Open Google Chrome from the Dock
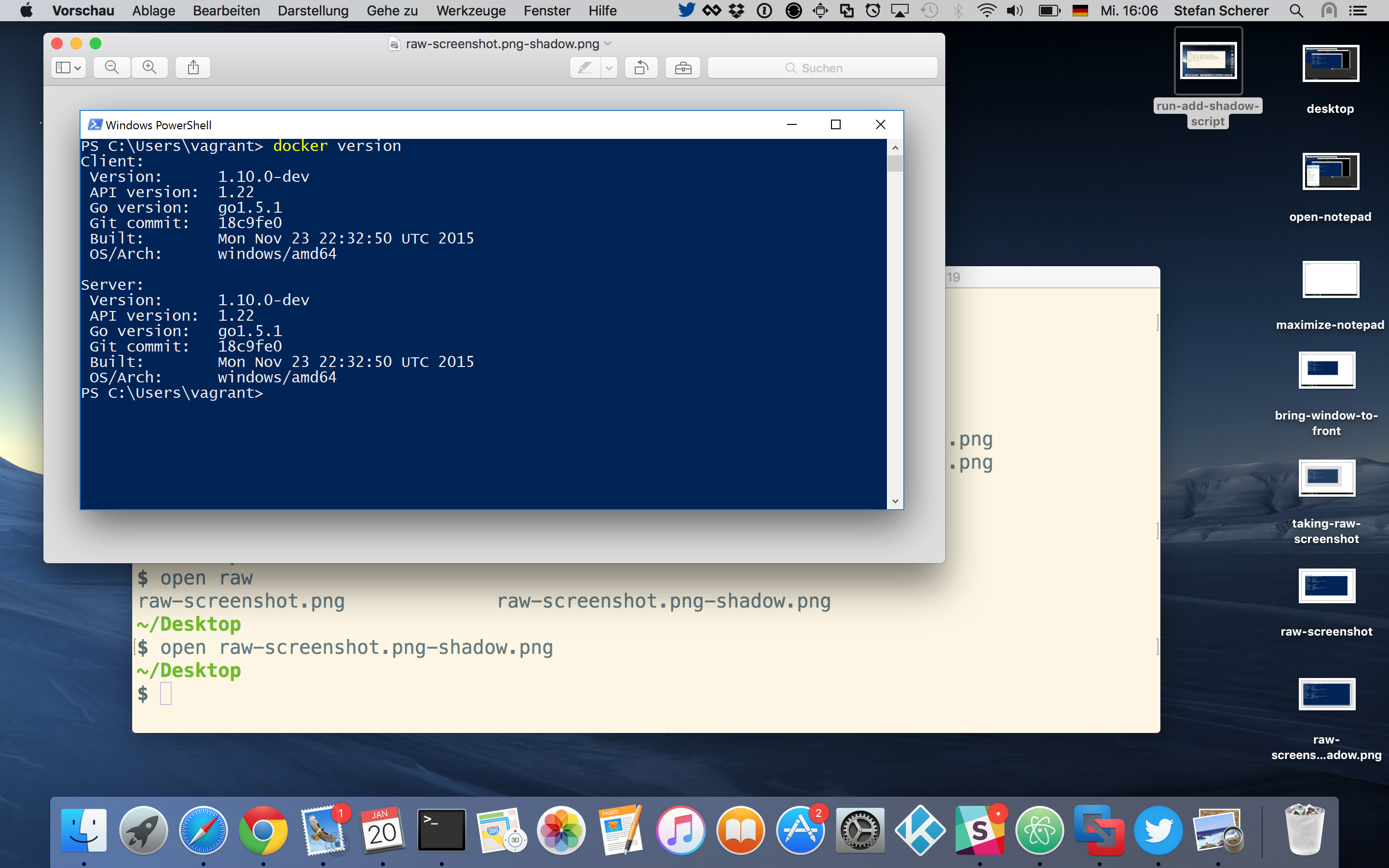This screenshot has height=868, width=1389. 263,830
